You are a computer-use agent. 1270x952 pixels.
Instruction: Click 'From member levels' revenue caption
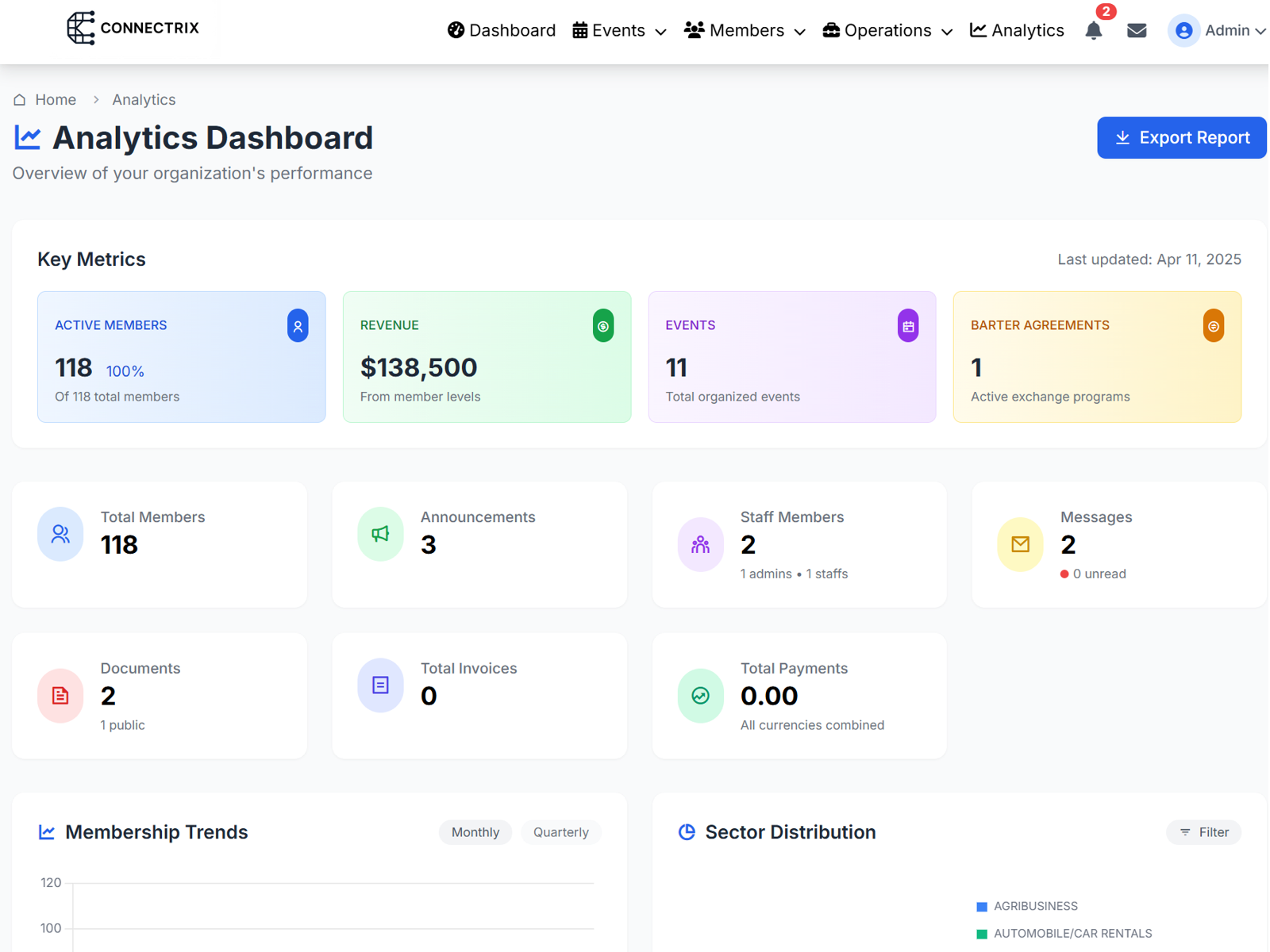click(x=420, y=397)
